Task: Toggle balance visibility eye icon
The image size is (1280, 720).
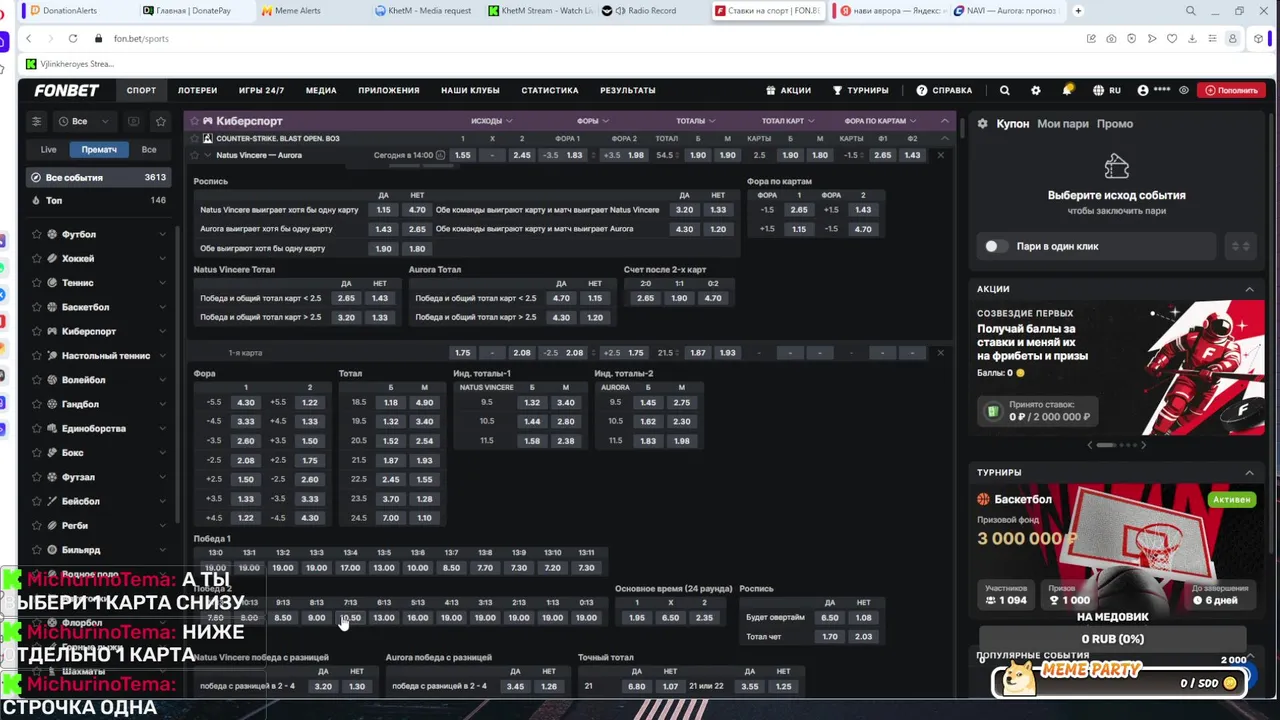Action: click(x=1184, y=90)
